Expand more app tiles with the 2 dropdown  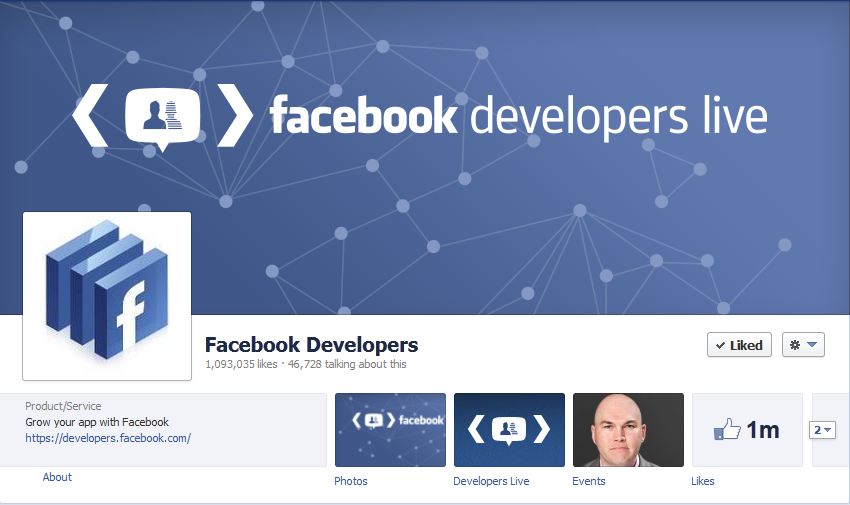(822, 430)
